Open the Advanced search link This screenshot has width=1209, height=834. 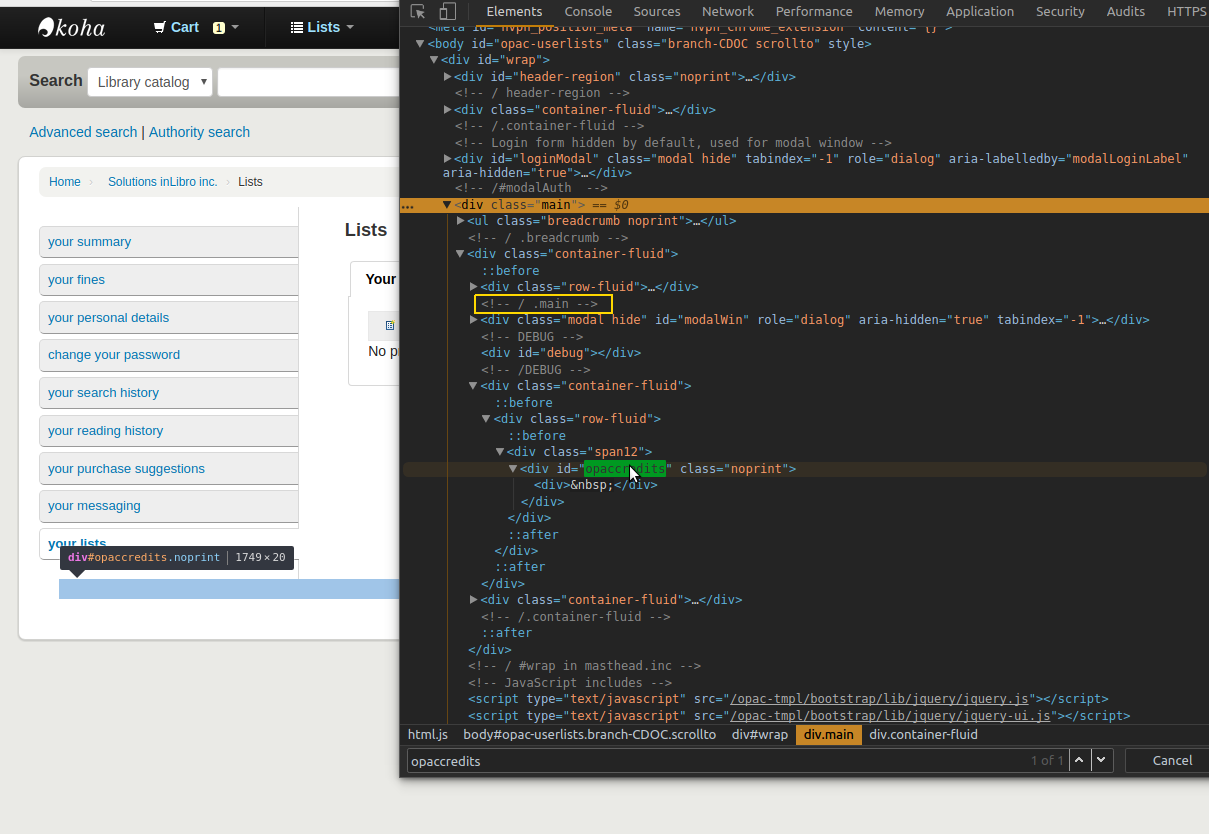(x=83, y=132)
